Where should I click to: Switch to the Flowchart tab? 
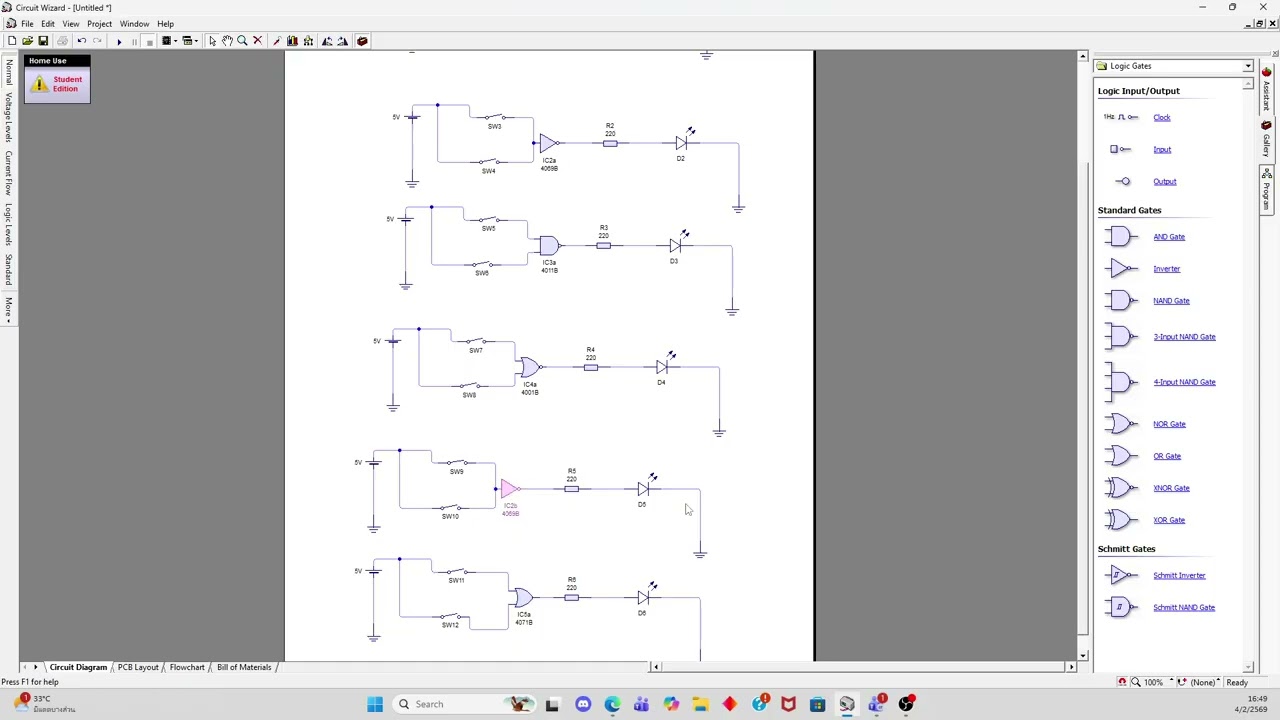click(x=187, y=667)
